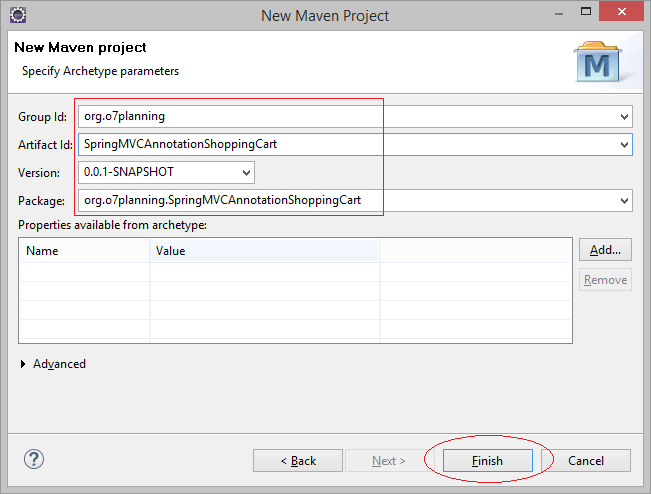The width and height of the screenshot is (651, 494).
Task: Click the Group Id label
Action: [x=42, y=117]
